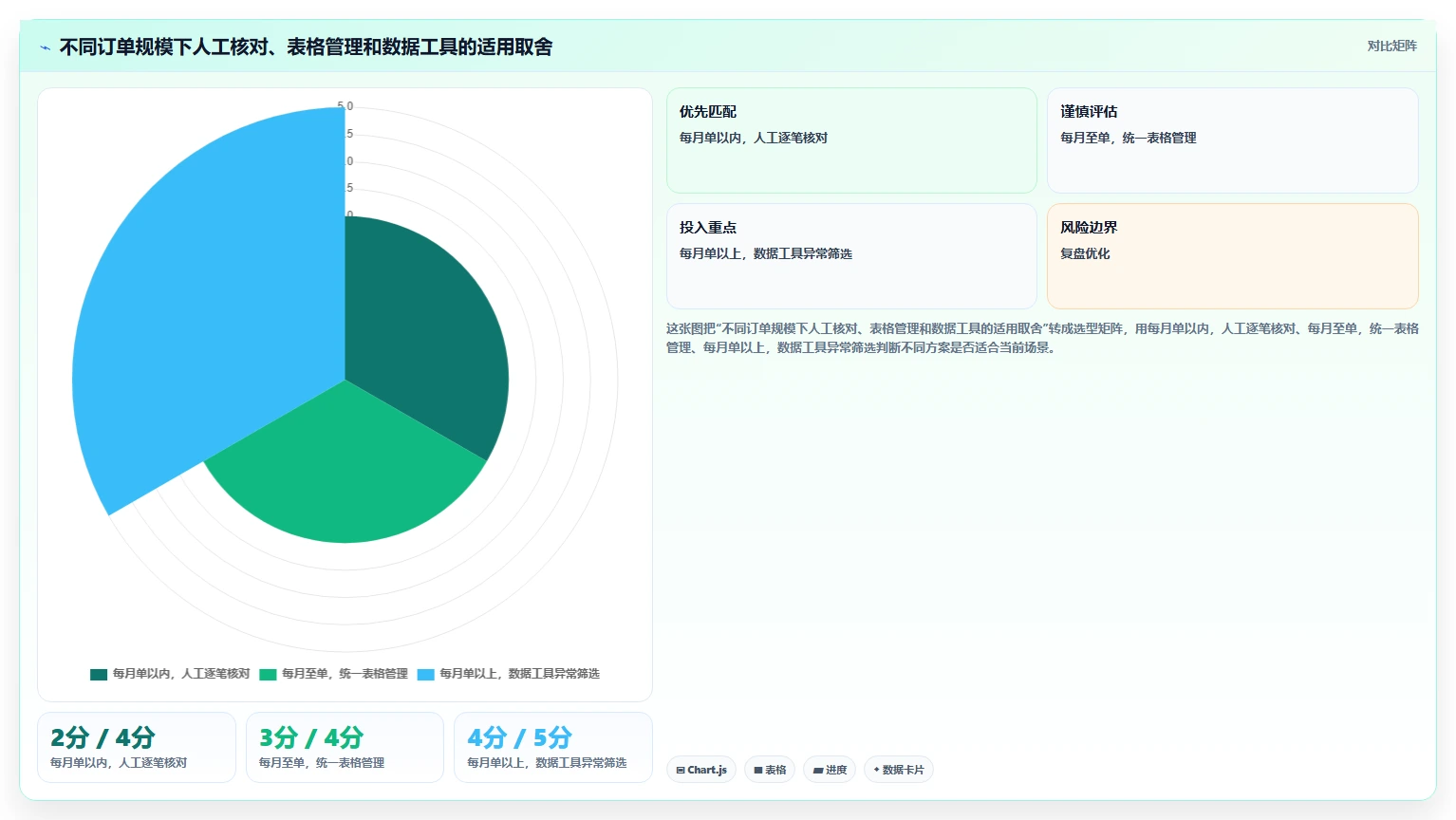Click the 进度 tag chip
The height and width of the screenshot is (820, 1456).
830,770
